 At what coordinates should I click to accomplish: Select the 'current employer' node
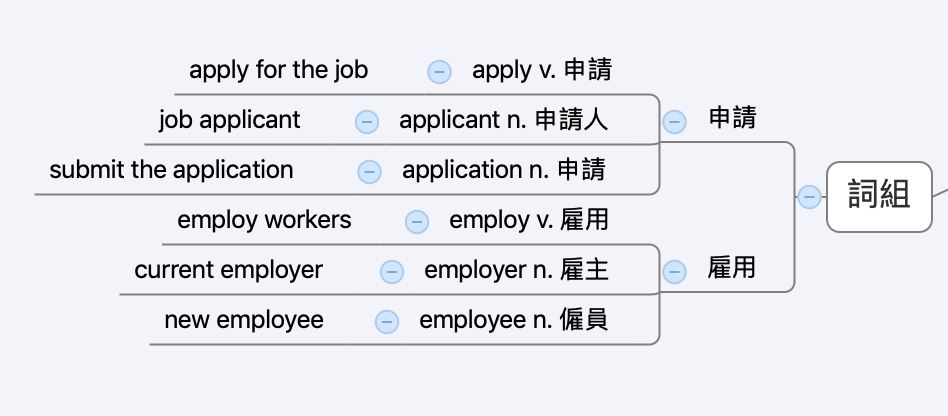(x=229, y=270)
